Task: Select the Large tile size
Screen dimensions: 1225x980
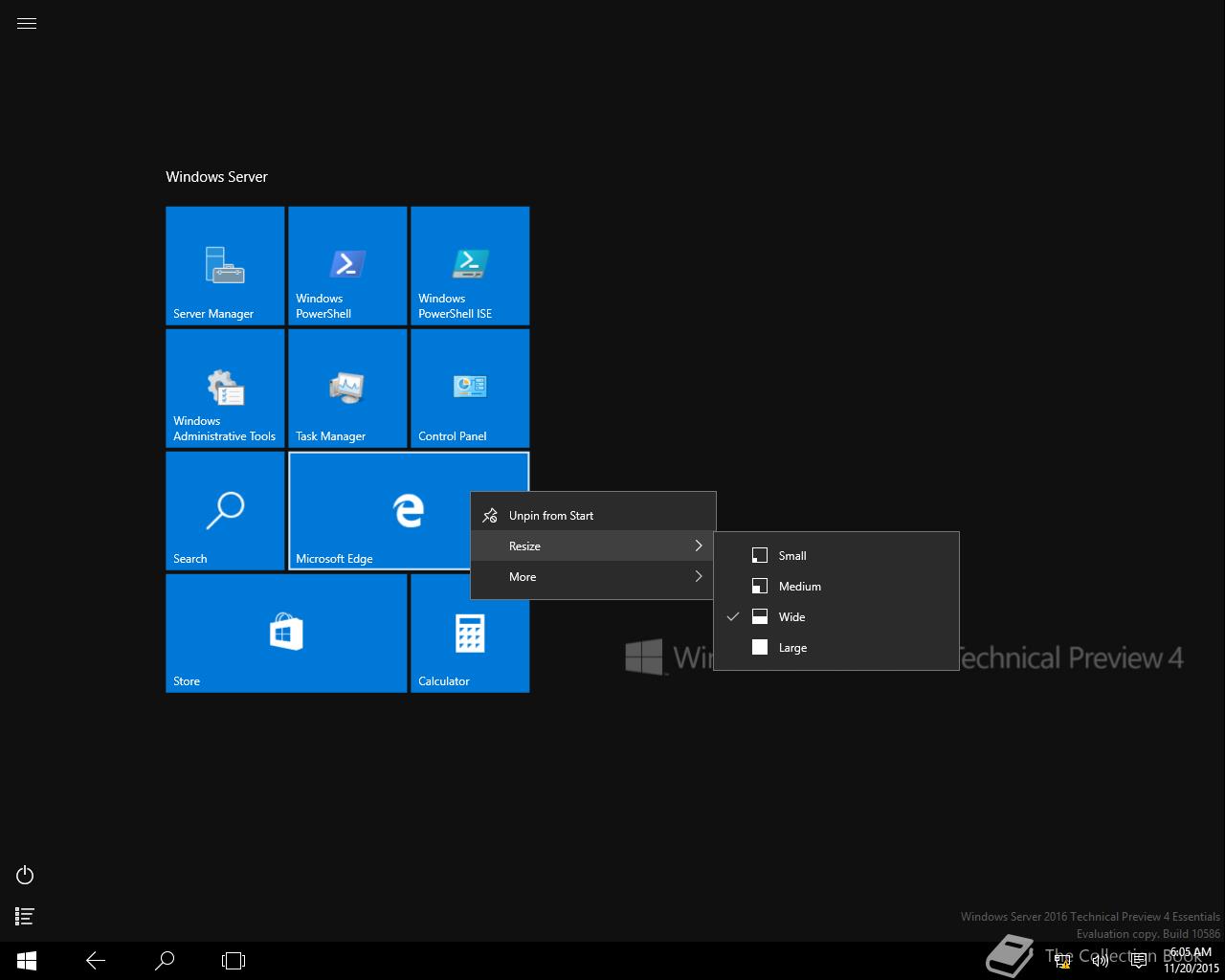Action: coord(793,647)
